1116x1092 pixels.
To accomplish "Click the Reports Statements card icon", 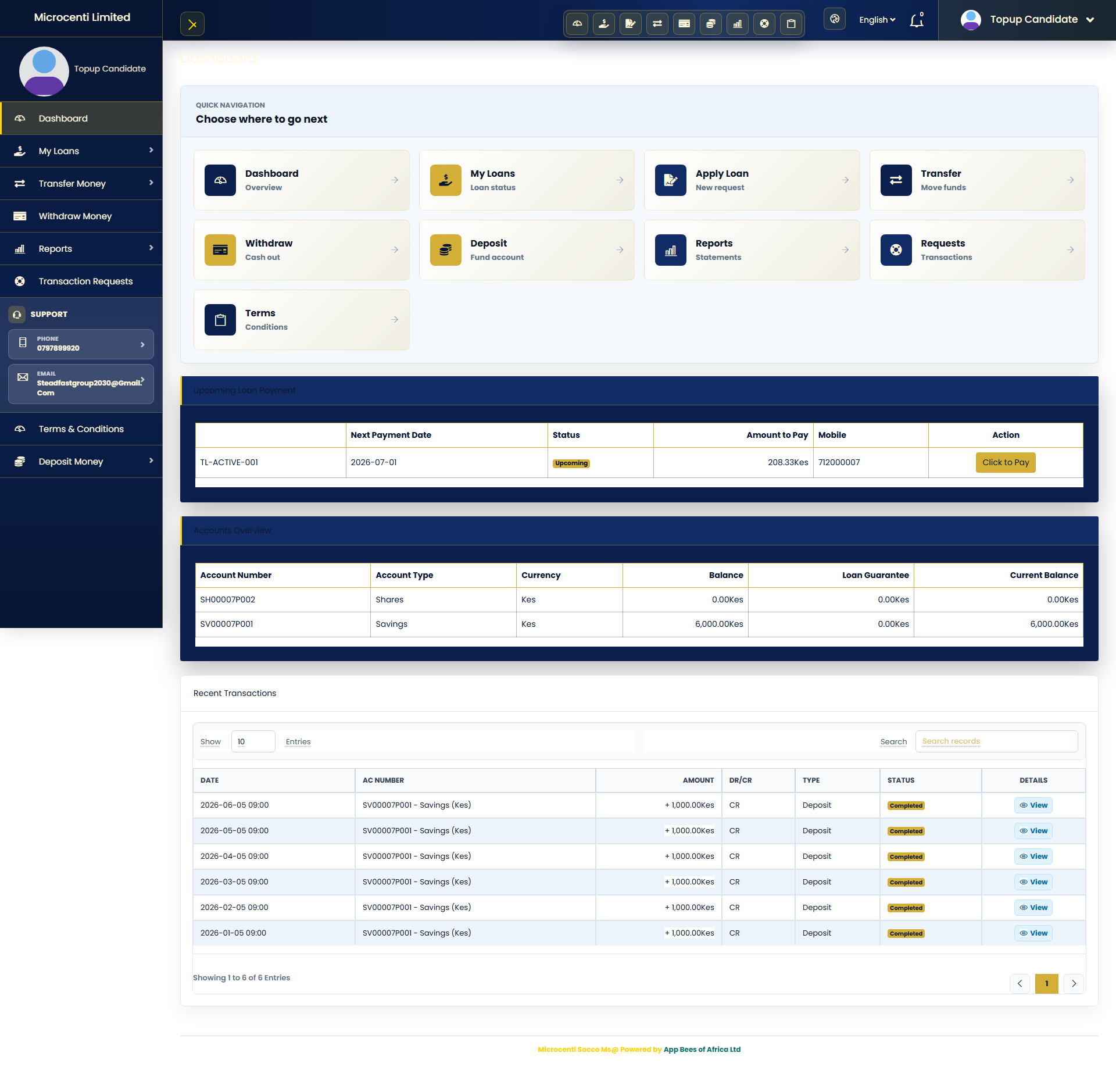I will coord(671,250).
